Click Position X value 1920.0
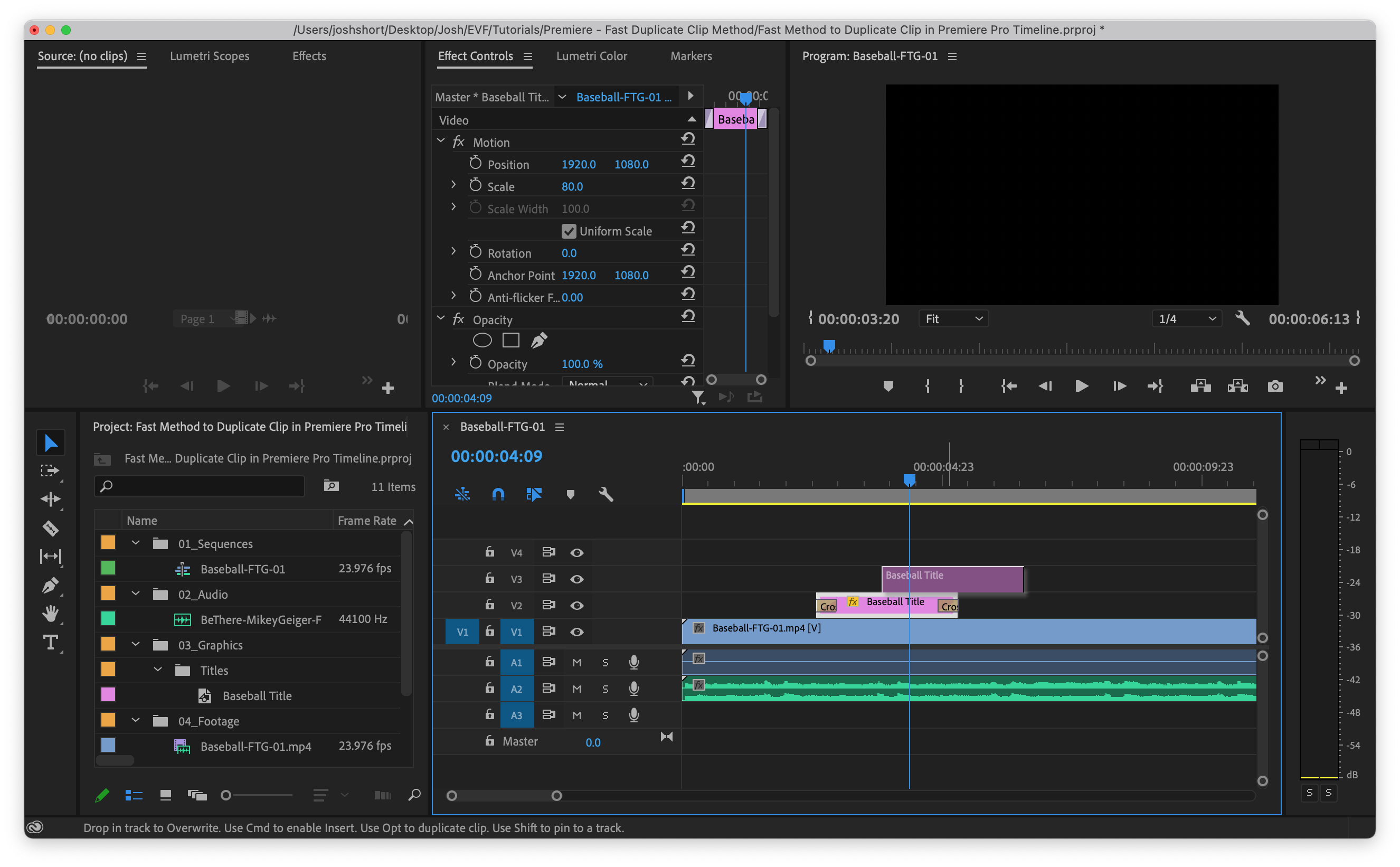This screenshot has height=867, width=1400. pyautogui.click(x=579, y=164)
